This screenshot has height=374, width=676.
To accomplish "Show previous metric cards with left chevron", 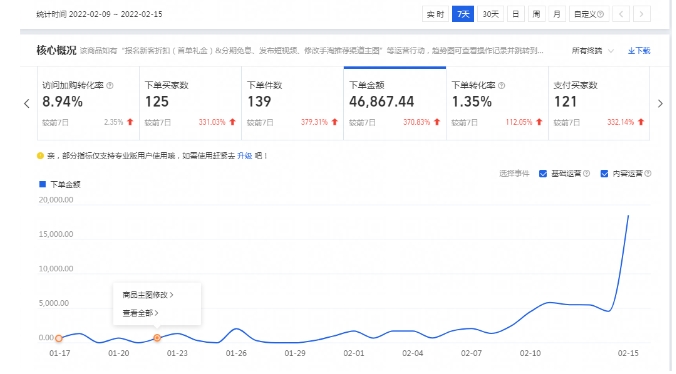I will [27, 103].
